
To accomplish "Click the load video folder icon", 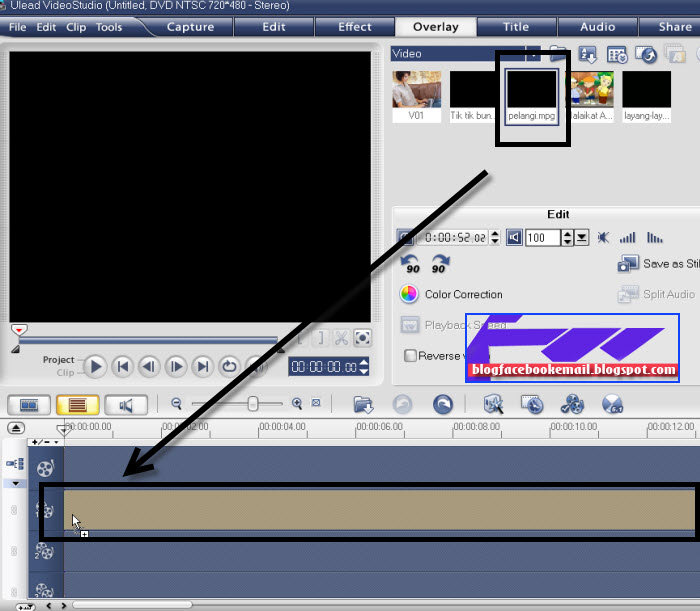I will [558, 54].
